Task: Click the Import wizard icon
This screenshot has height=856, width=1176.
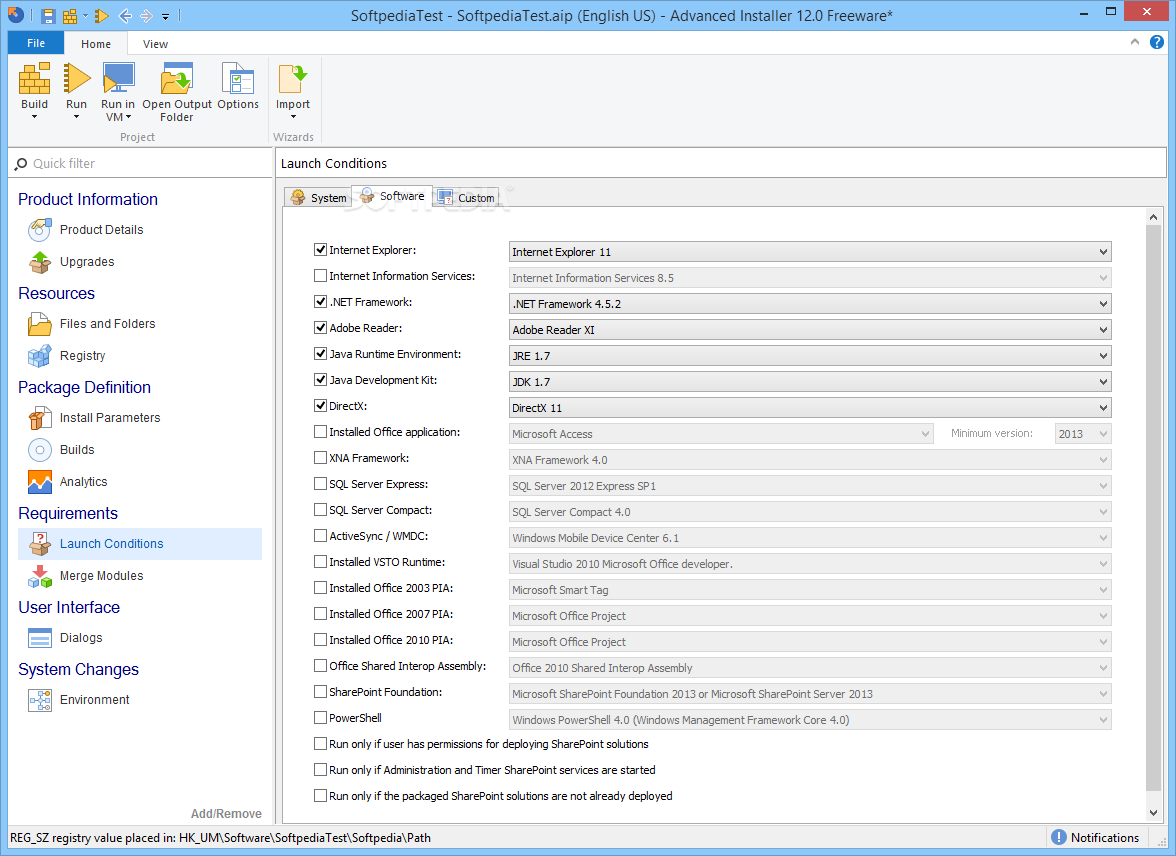Action: (292, 78)
